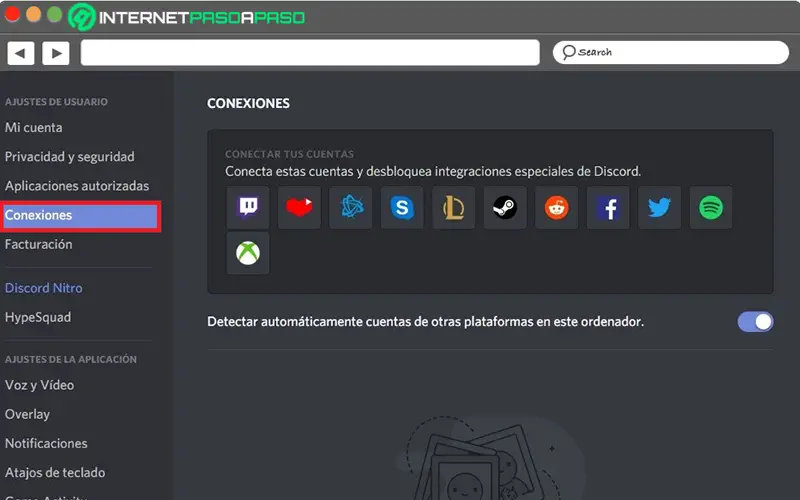800x500 pixels.
Task: Click the address bar field
Action: (x=310, y=53)
